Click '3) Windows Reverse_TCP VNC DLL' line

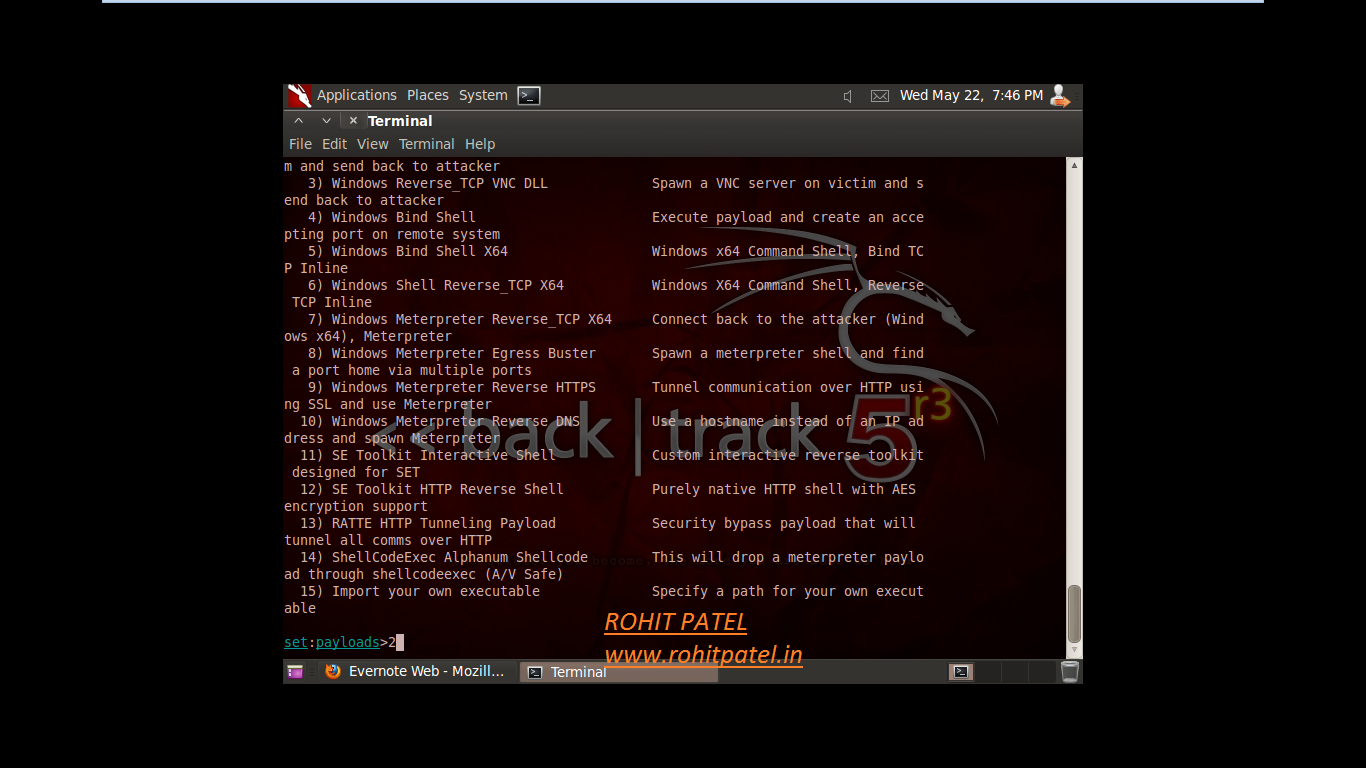(428, 183)
